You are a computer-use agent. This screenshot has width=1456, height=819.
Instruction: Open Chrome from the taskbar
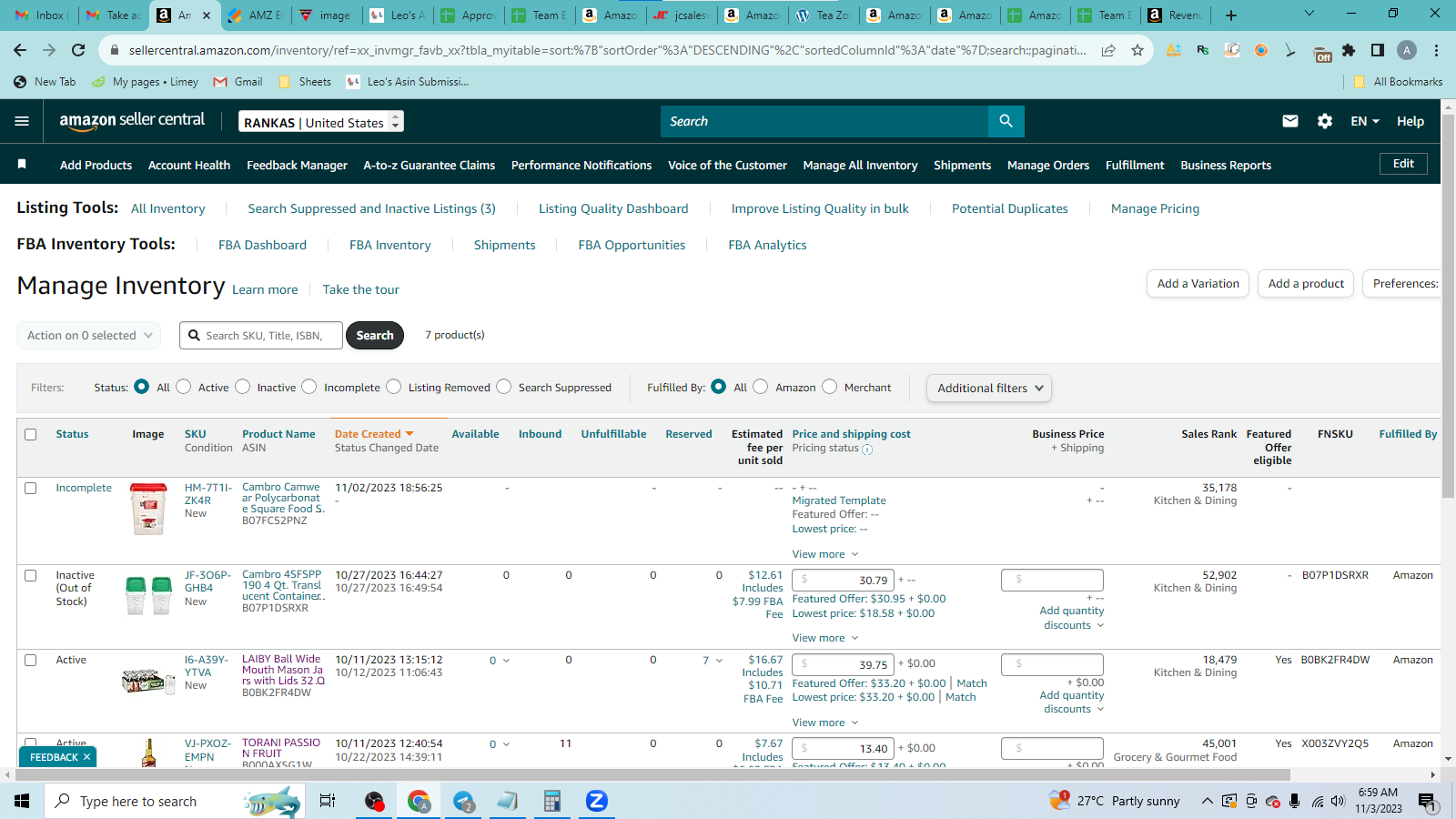click(419, 801)
